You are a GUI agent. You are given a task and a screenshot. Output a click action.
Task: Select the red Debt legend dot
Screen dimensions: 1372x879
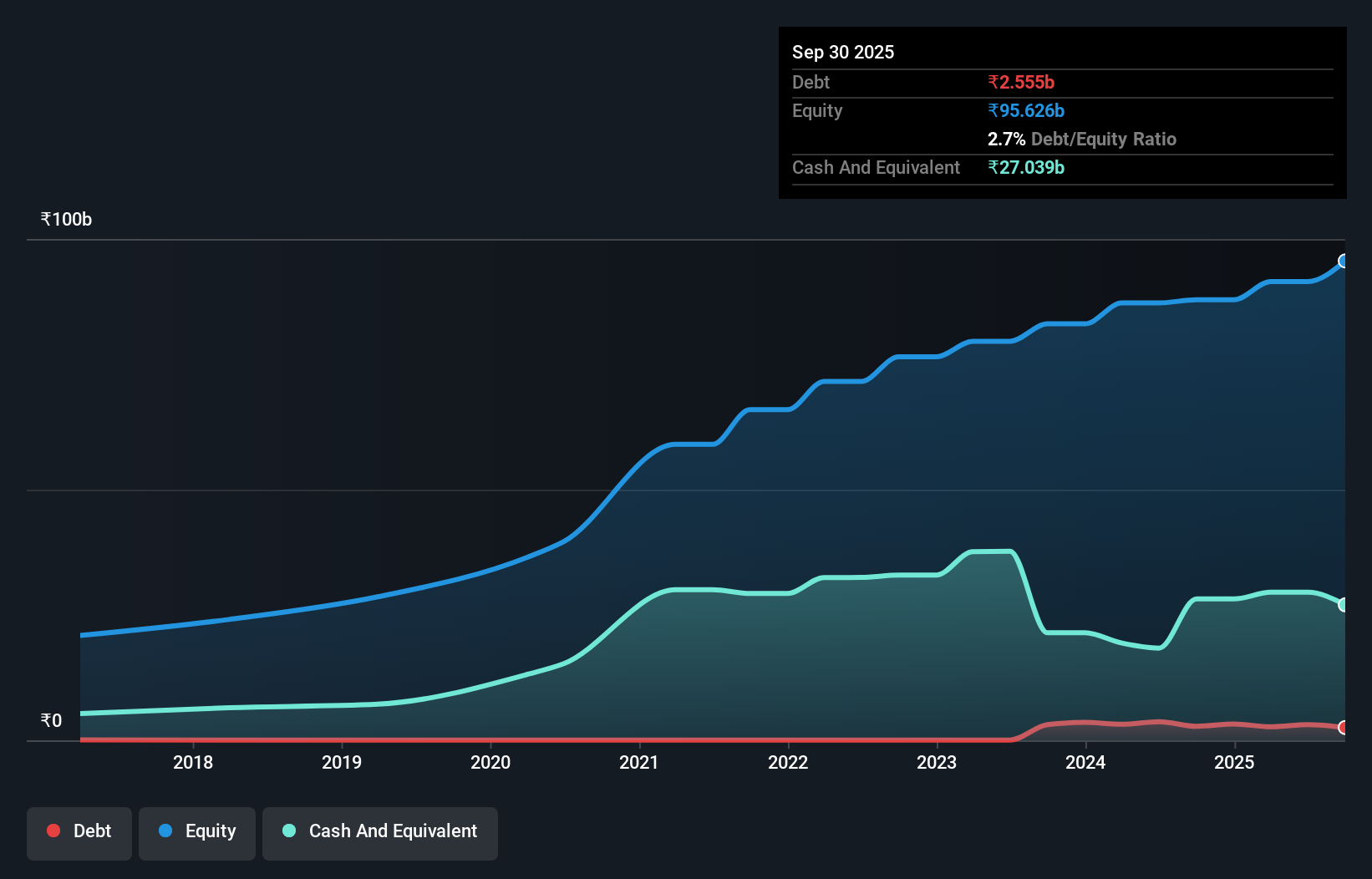pos(53,831)
